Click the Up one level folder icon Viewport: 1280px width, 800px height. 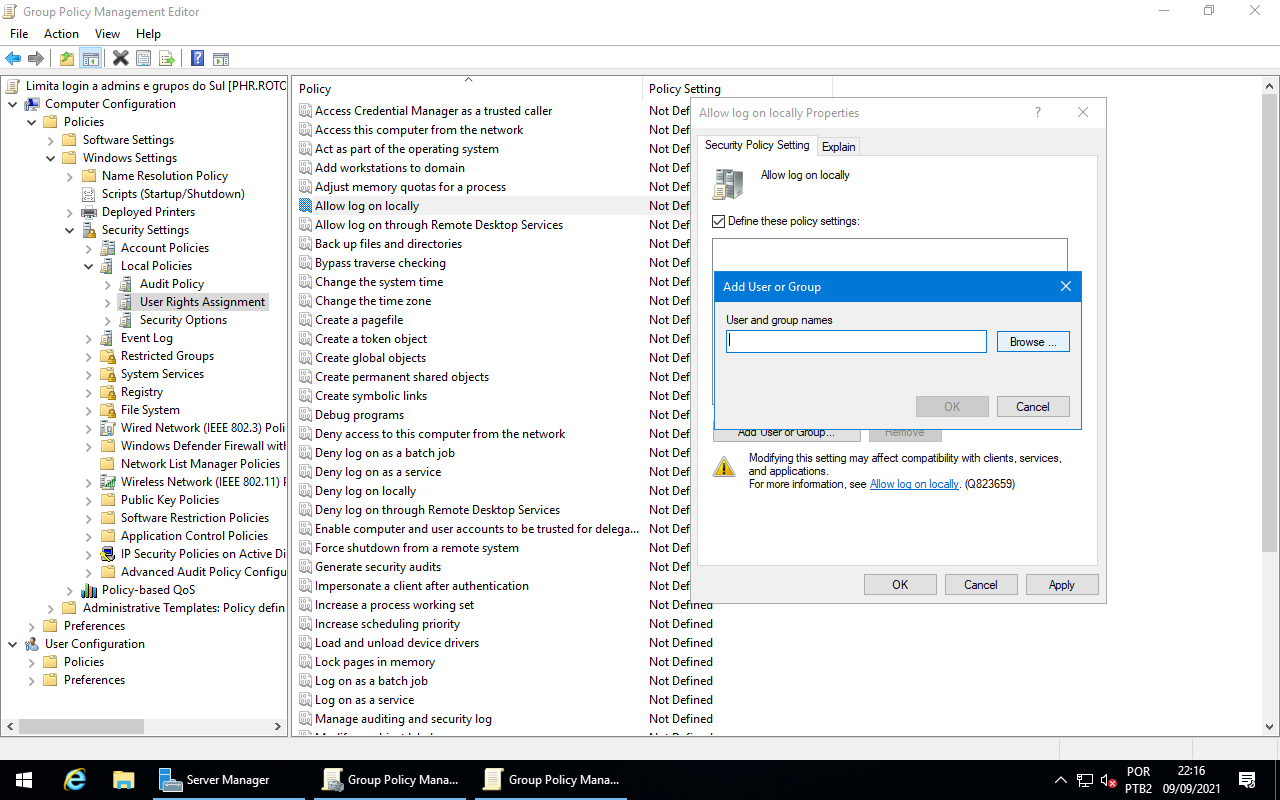[66, 59]
